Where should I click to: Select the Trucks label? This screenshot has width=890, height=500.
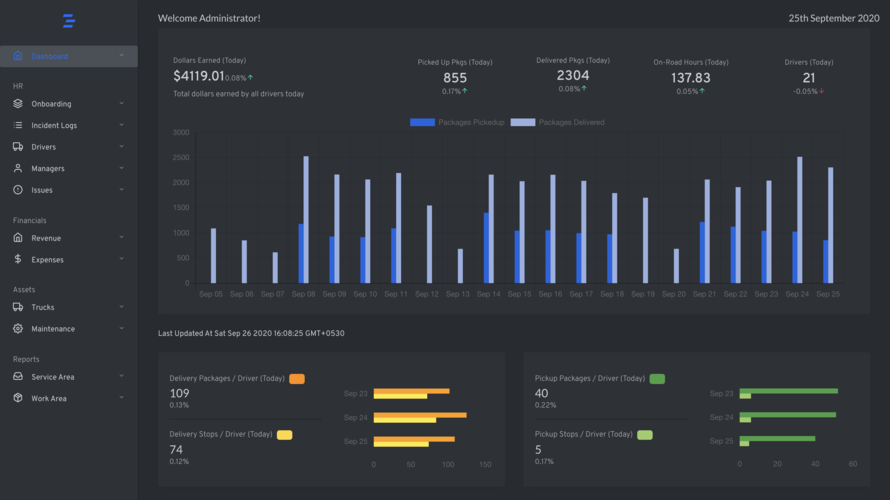43,308
